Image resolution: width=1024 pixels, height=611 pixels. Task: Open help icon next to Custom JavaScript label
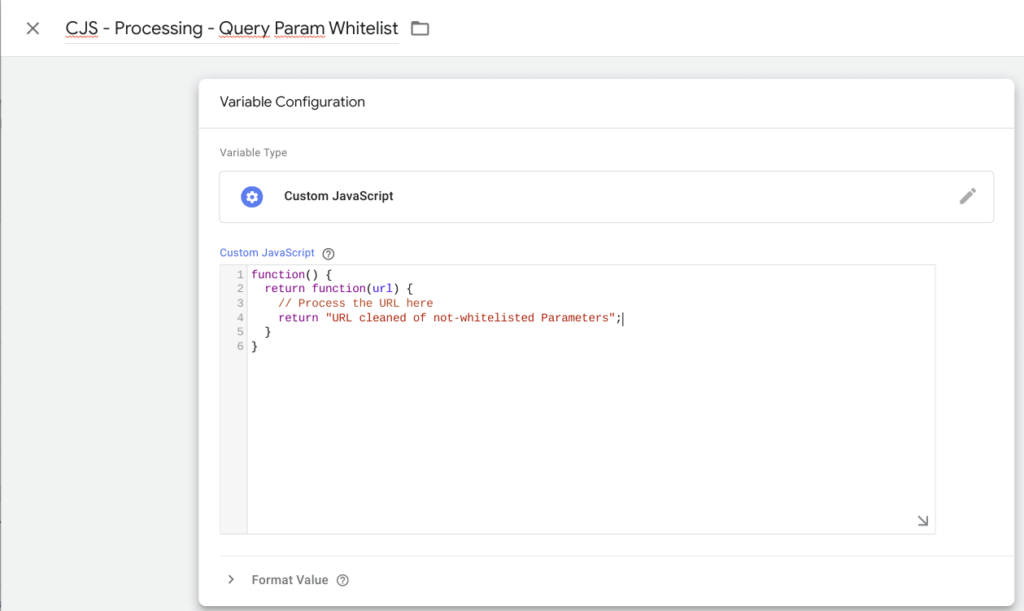[328, 254]
